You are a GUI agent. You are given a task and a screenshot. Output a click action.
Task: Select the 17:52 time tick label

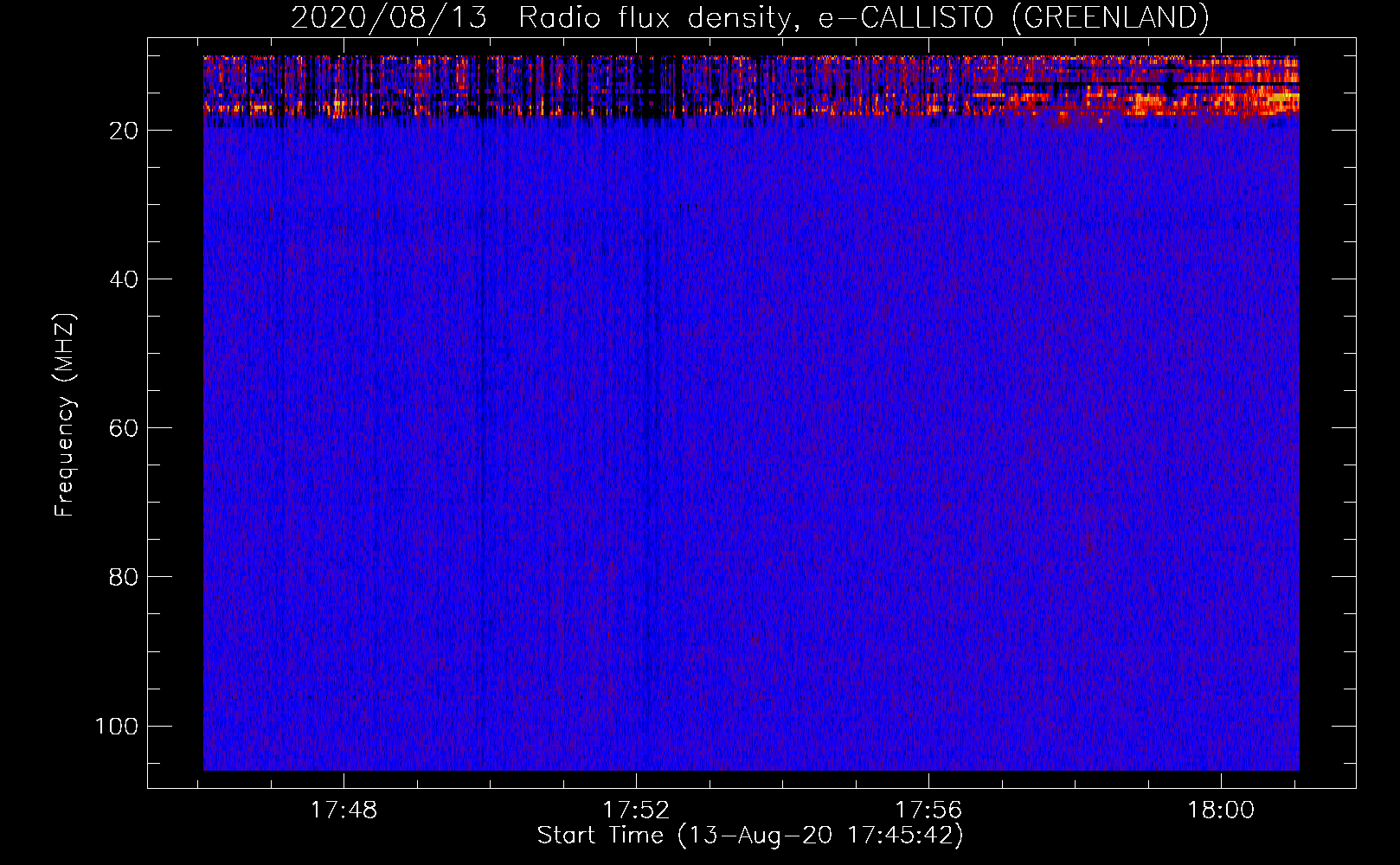(636, 811)
